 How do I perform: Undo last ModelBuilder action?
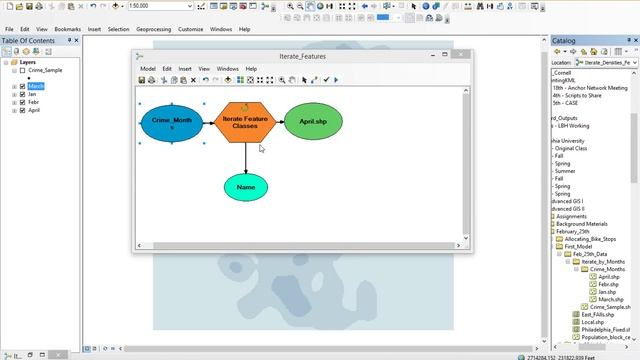[206, 80]
